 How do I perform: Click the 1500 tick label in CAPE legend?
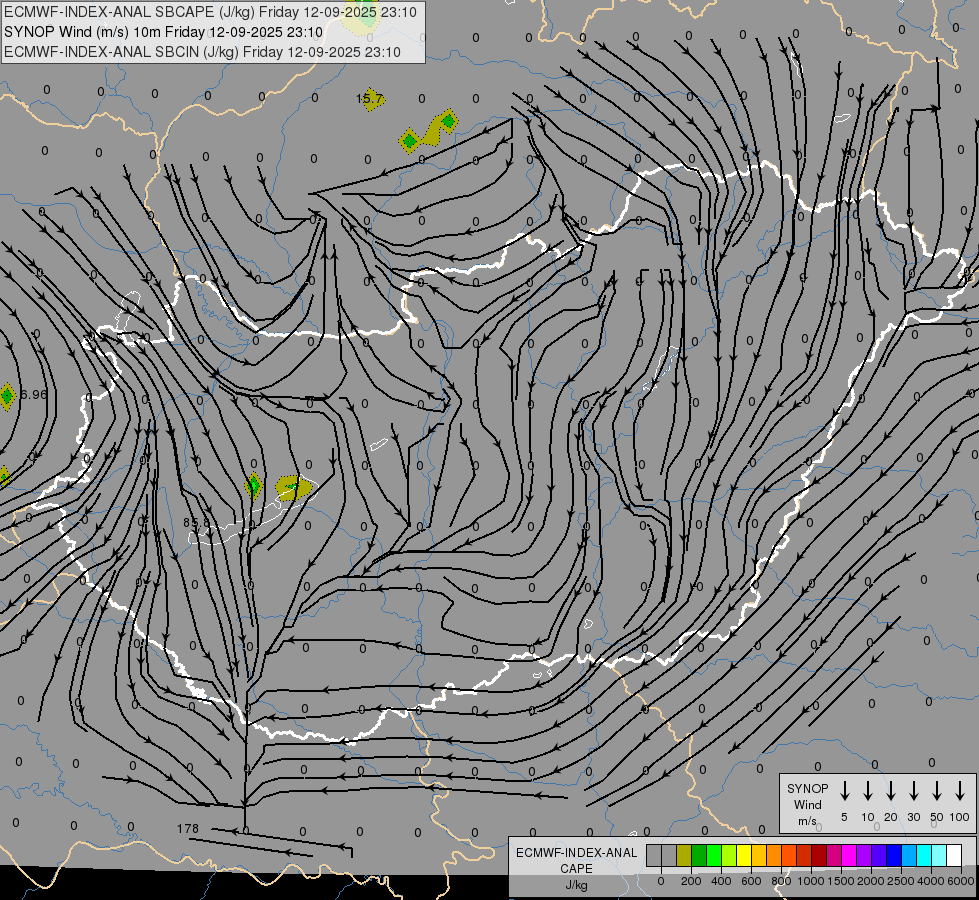[x=841, y=881]
